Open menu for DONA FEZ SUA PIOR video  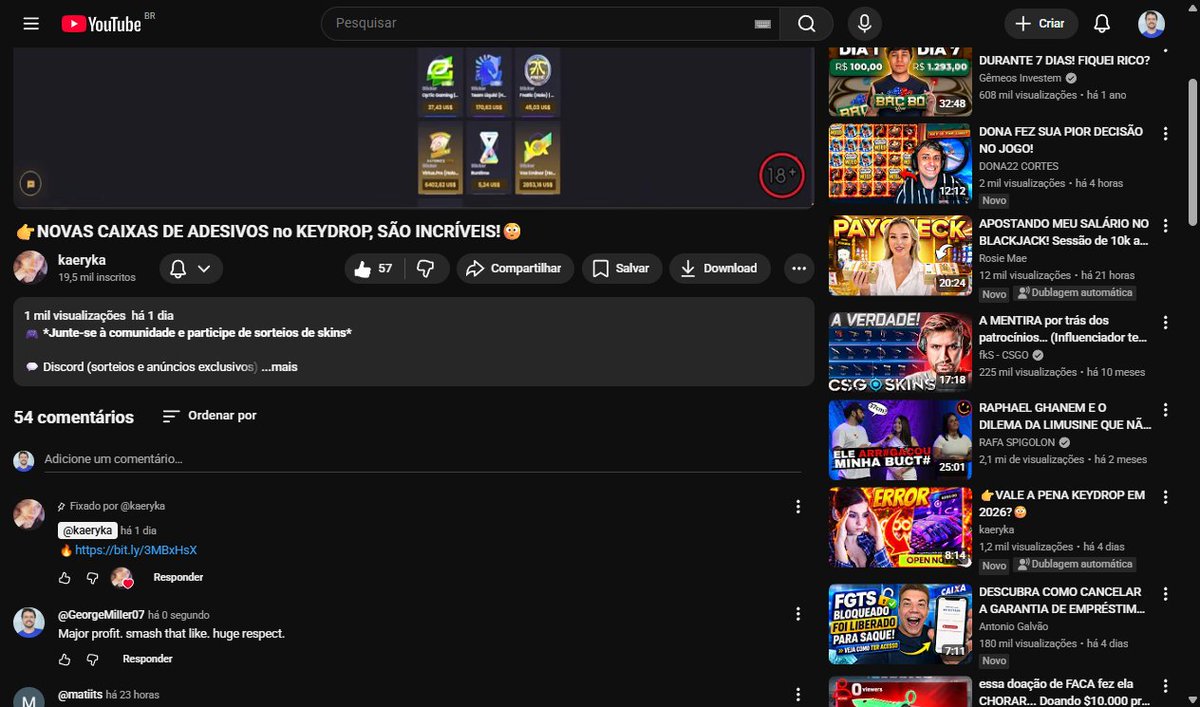pyautogui.click(x=1165, y=134)
